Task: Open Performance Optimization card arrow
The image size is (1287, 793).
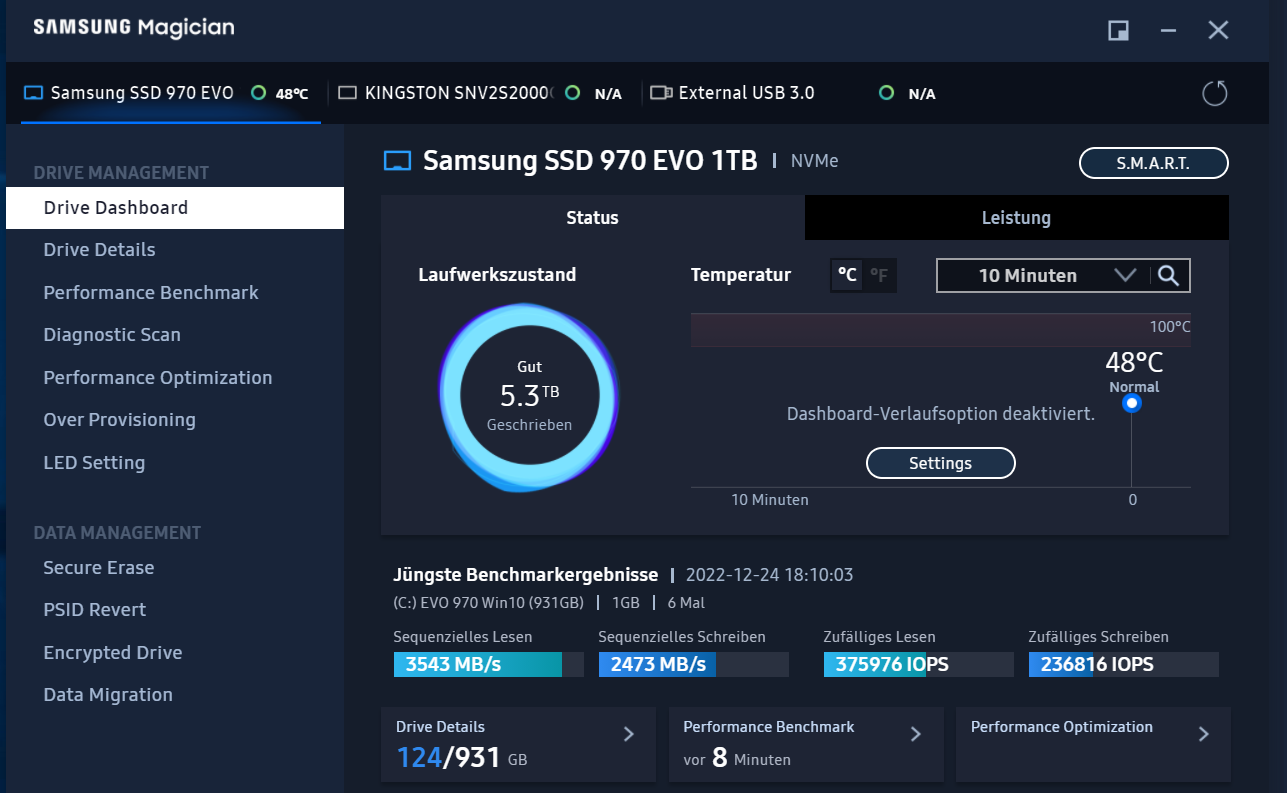Action: pos(1204,734)
